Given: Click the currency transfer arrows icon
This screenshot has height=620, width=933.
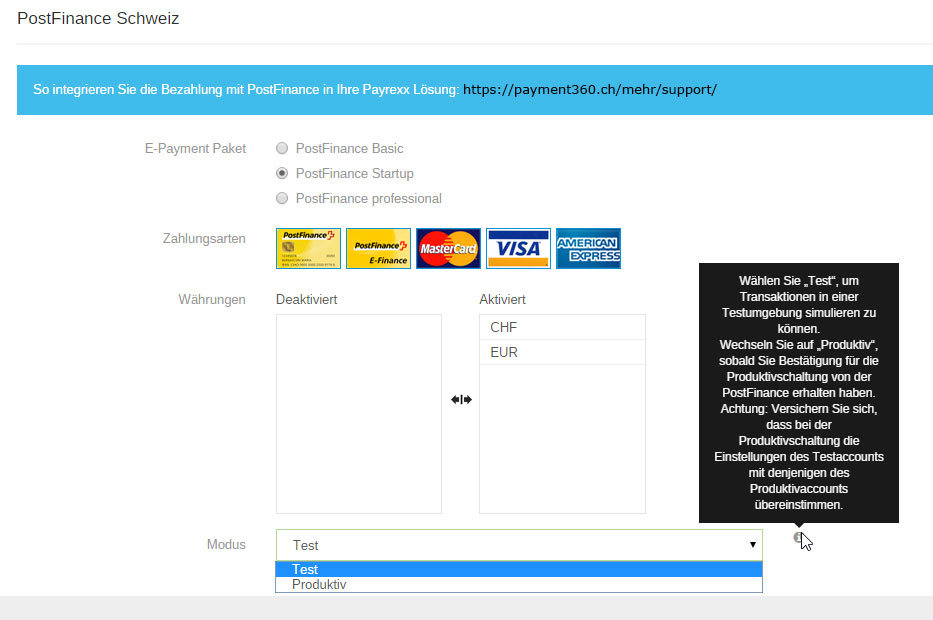Looking at the screenshot, I should tap(461, 400).
